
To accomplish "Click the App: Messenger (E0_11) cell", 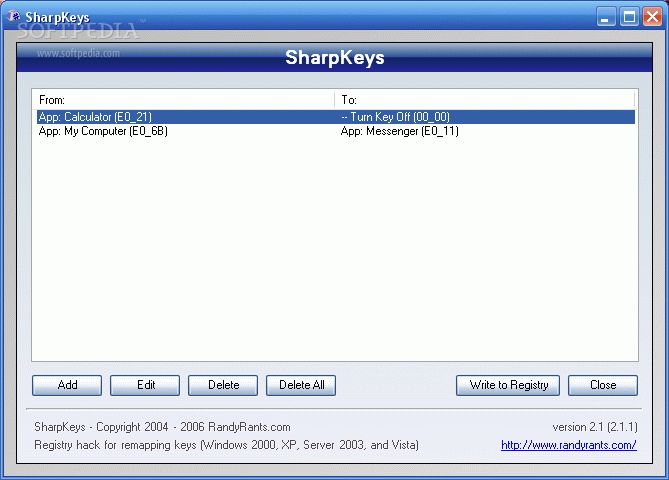I will click(400, 131).
